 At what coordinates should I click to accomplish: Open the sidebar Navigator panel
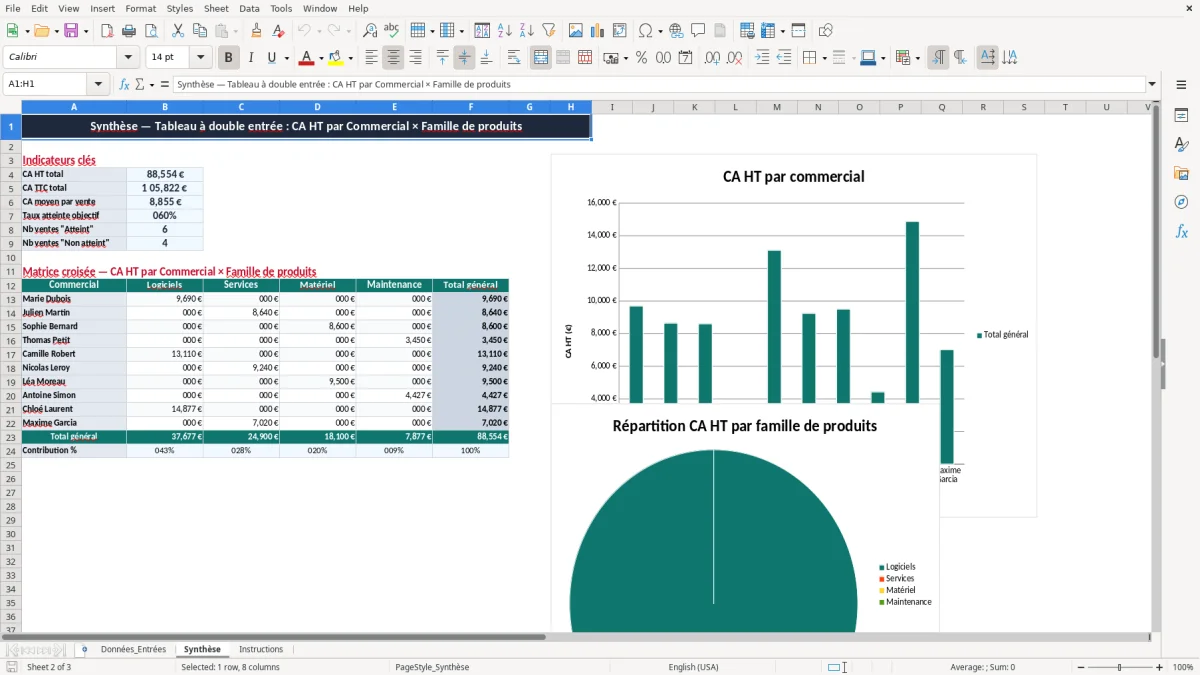1181,202
